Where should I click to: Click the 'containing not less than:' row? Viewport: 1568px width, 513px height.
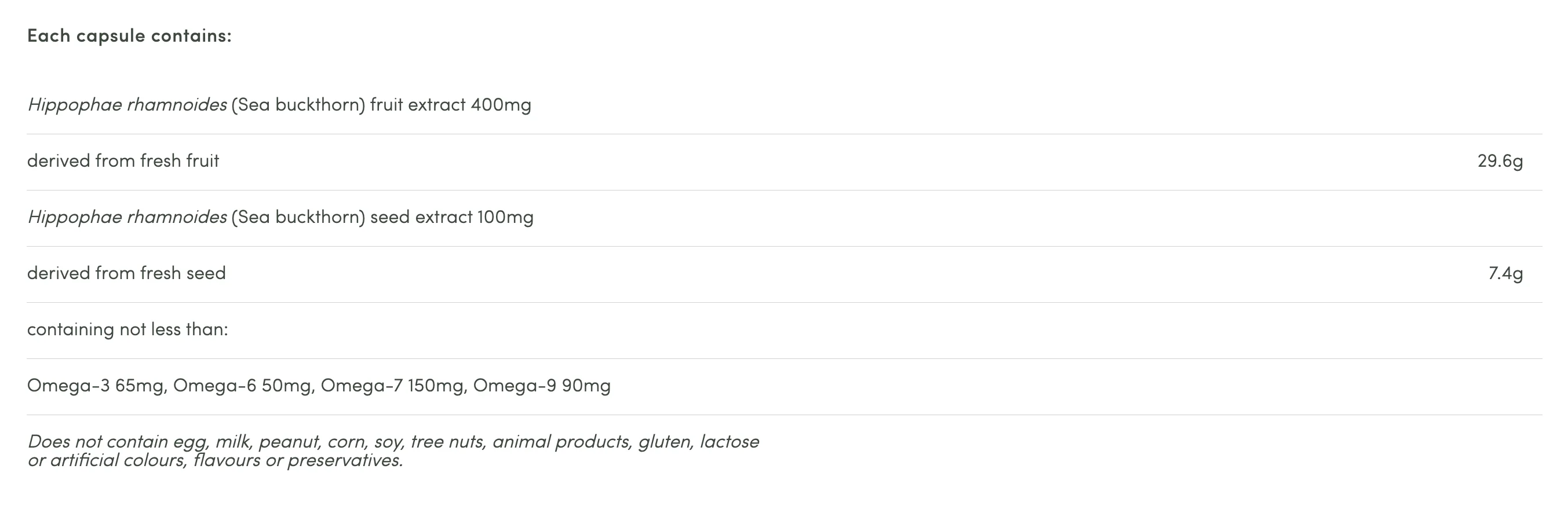click(784, 331)
